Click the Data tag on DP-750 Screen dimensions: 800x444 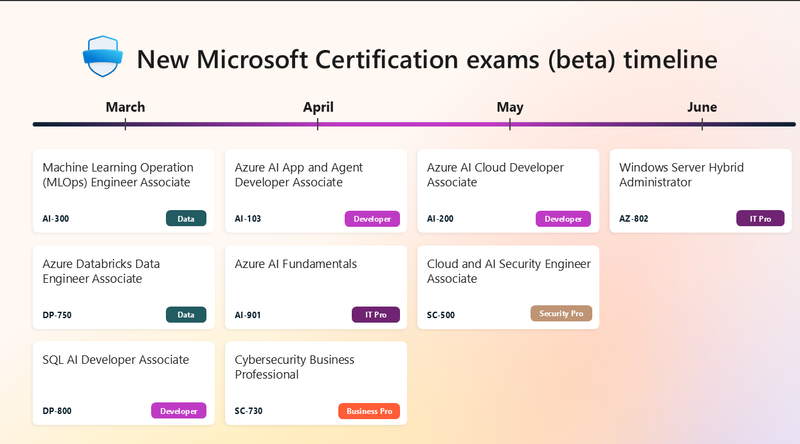click(x=186, y=315)
